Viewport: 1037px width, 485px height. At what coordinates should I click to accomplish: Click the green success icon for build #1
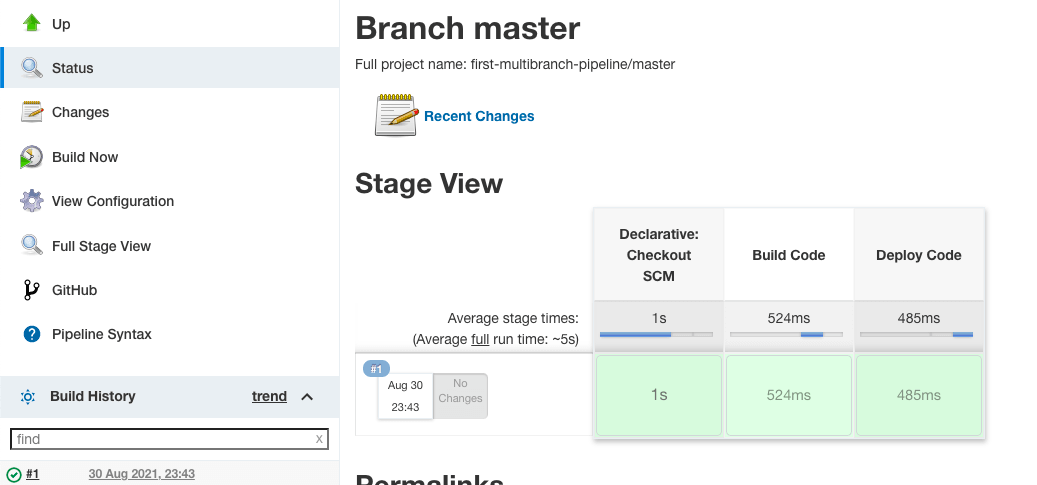point(13,474)
